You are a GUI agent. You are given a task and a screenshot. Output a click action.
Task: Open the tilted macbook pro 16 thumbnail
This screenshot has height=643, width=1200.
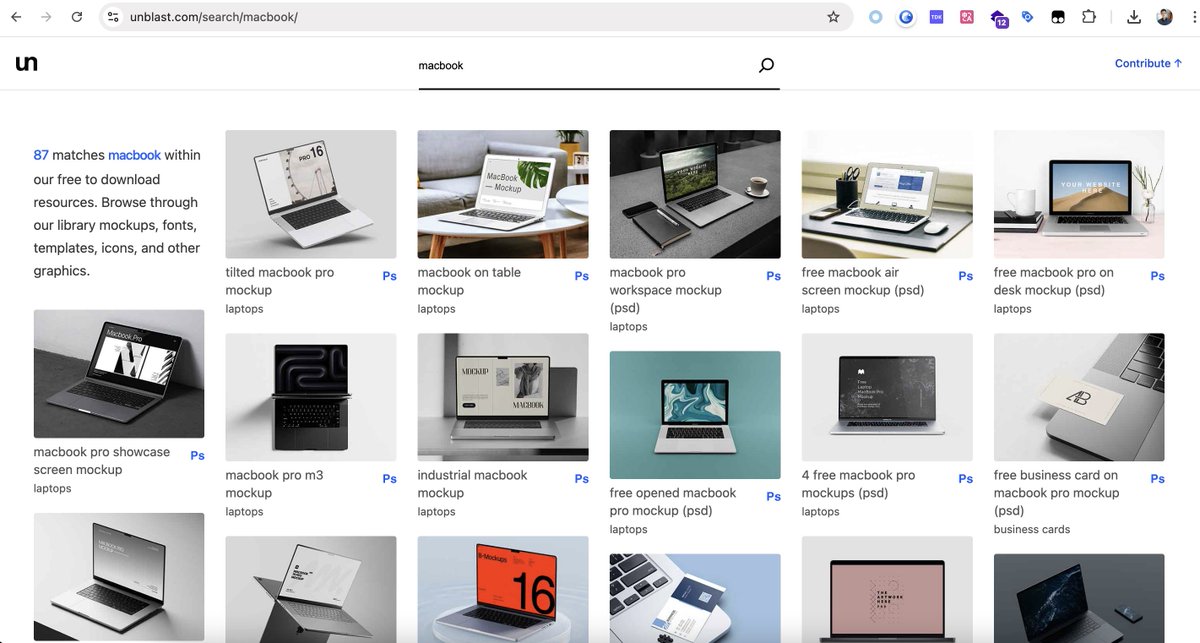(311, 194)
